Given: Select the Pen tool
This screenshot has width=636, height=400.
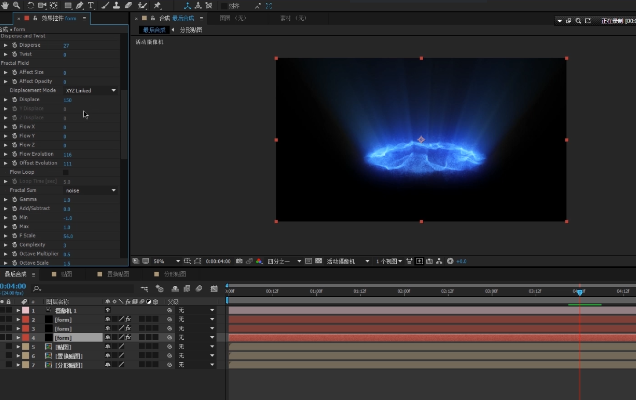Looking at the screenshot, I should pyautogui.click(x=78, y=6).
